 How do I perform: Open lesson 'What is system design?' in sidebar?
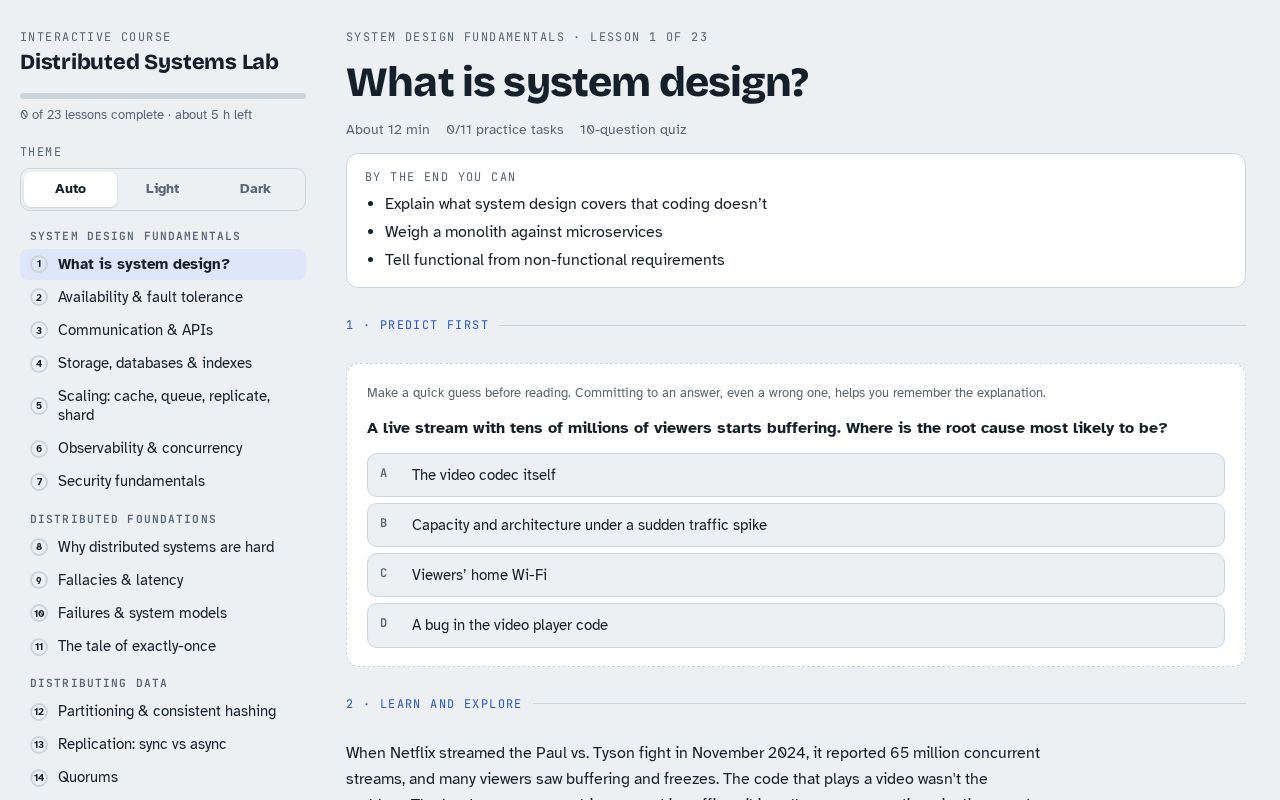(163, 264)
